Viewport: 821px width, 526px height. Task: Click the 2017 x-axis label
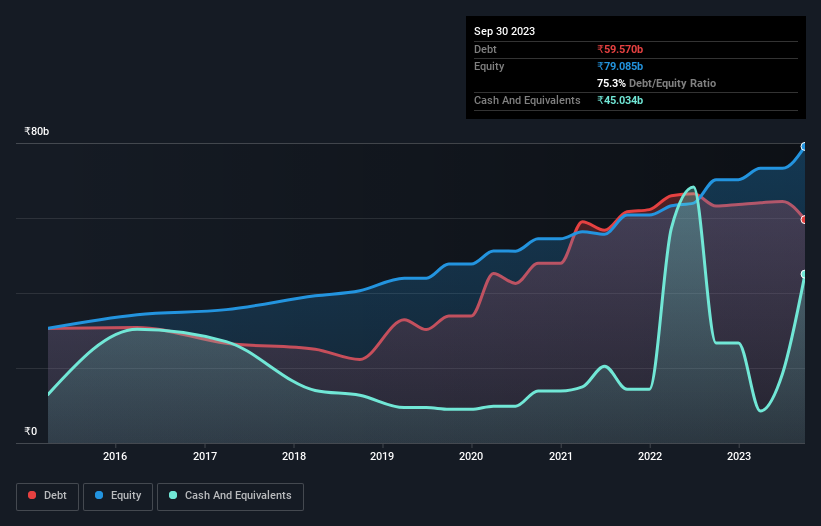tap(205, 456)
